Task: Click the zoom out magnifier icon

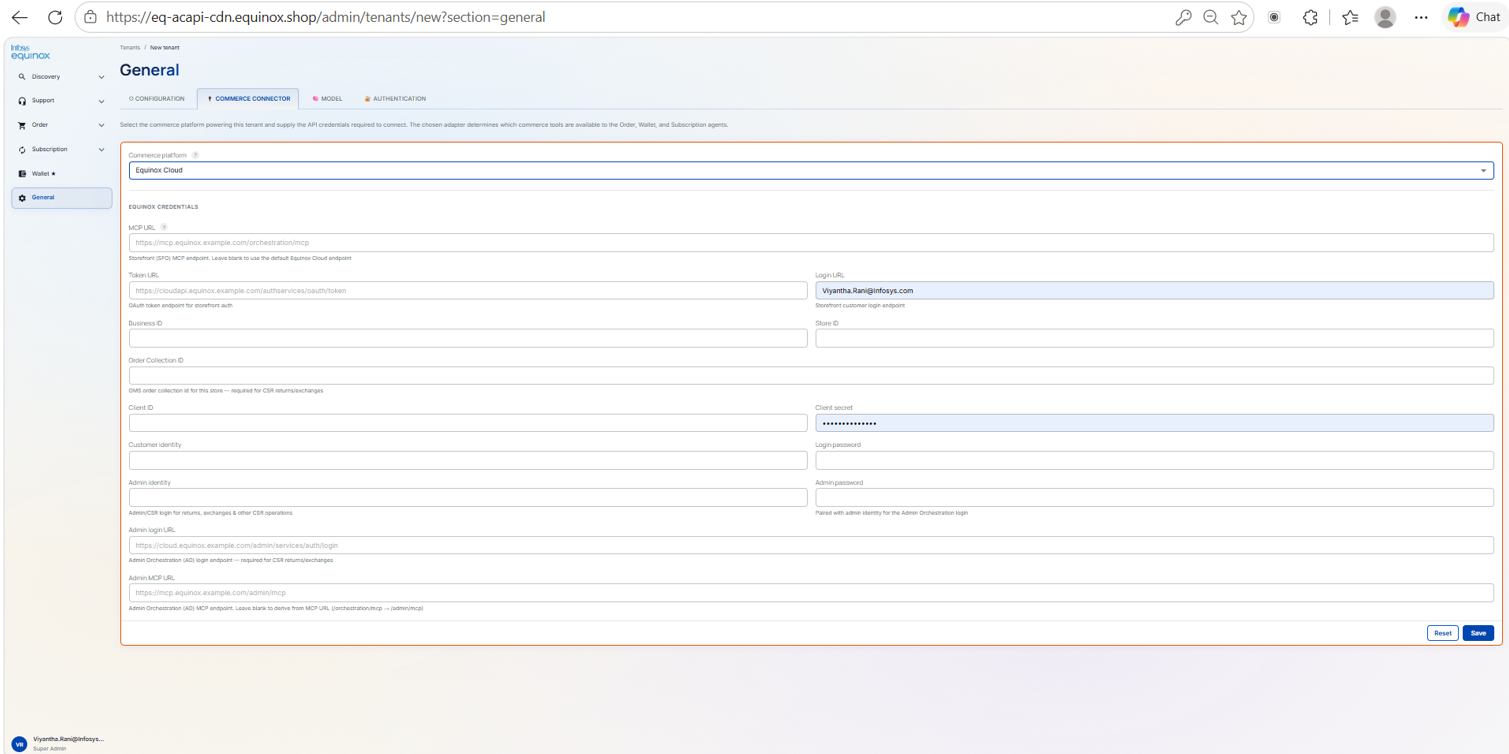Action: [1211, 17]
